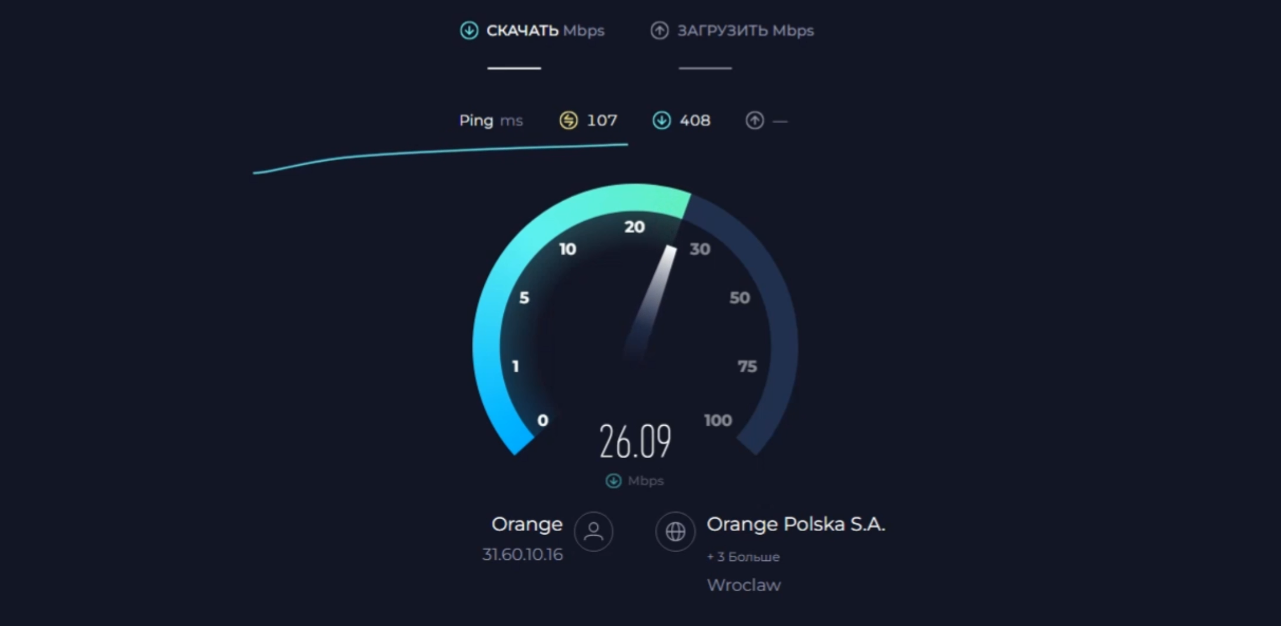
Task: Click the IP address 31.60.10.16
Action: (x=522, y=554)
